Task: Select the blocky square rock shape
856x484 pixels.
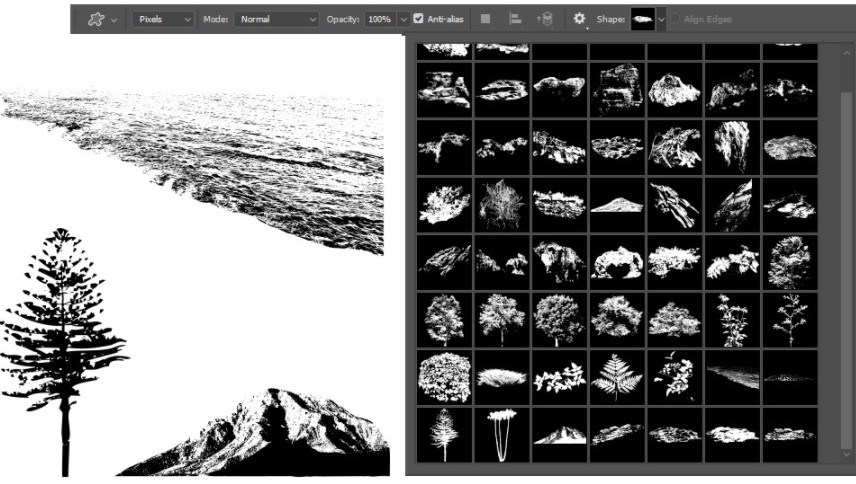Action: [617, 89]
